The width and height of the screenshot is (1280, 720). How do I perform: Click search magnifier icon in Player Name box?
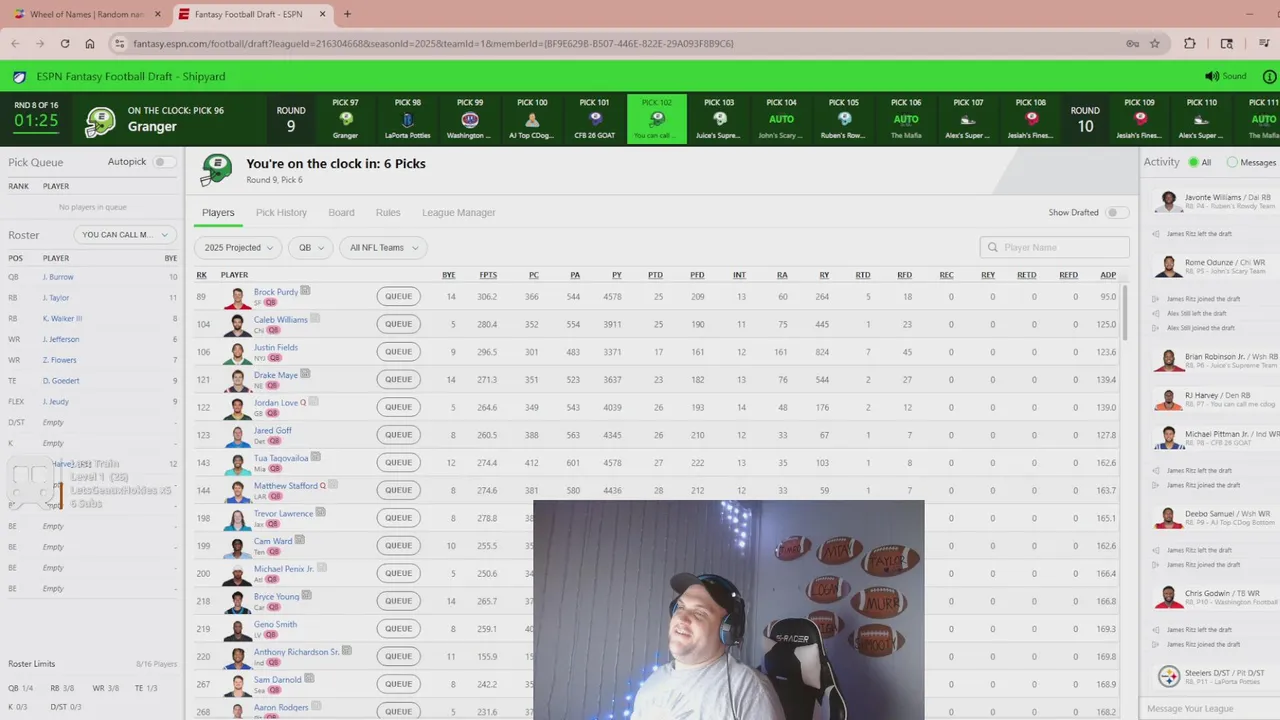point(993,247)
